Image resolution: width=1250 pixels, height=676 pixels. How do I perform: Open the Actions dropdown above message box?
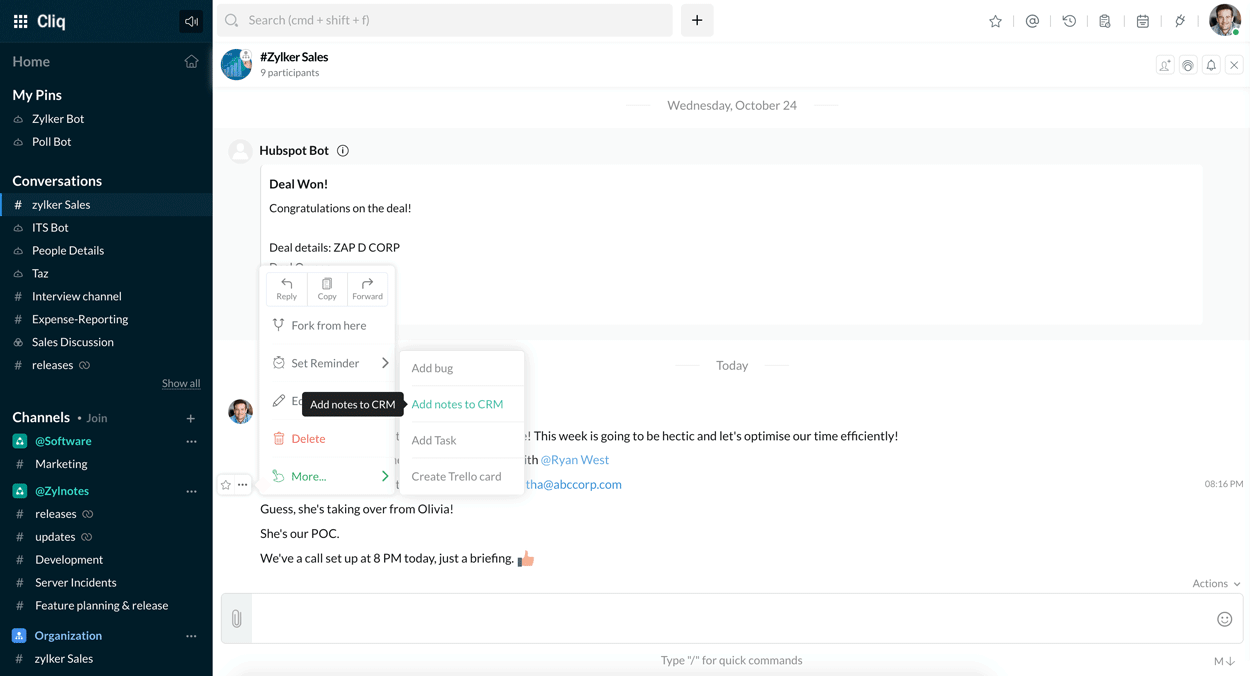[x=1216, y=584]
